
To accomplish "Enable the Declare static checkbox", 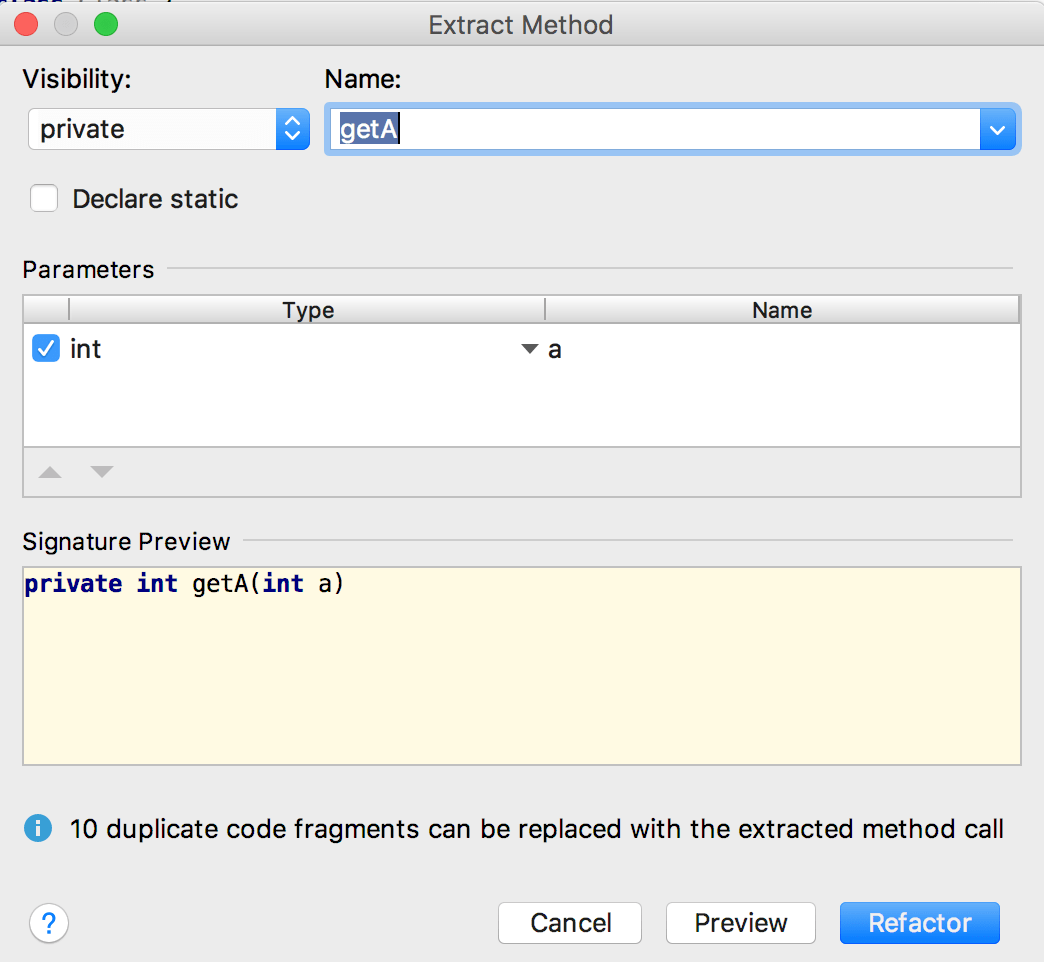I will point(44,198).
